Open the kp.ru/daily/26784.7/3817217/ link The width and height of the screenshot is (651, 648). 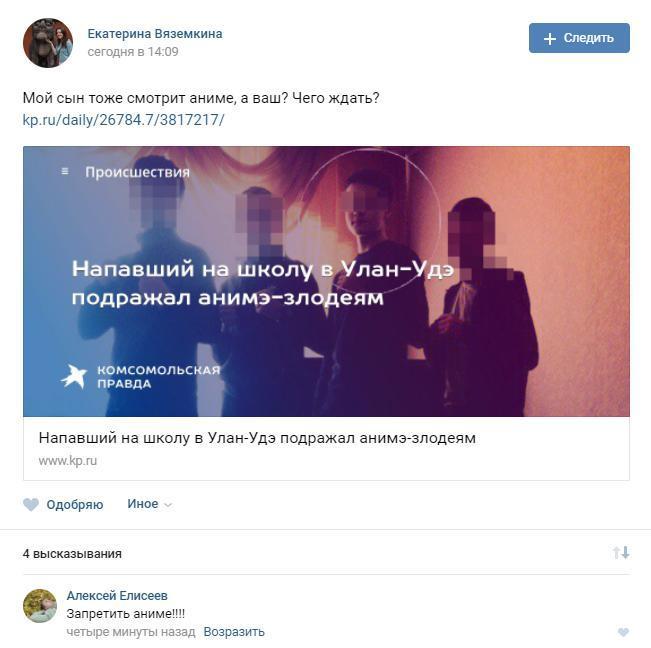(x=123, y=120)
